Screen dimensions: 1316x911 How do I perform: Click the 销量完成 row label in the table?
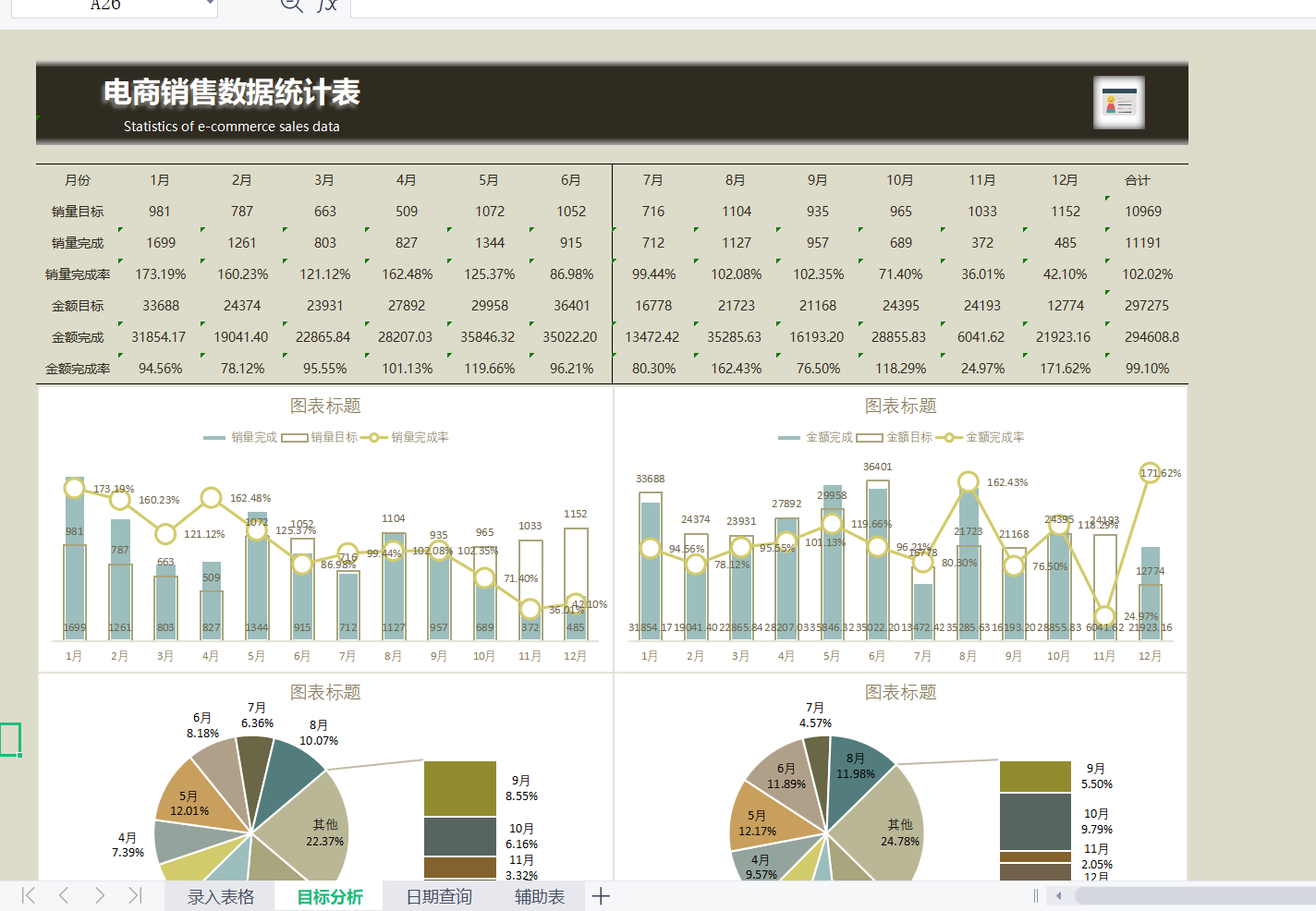click(x=78, y=243)
